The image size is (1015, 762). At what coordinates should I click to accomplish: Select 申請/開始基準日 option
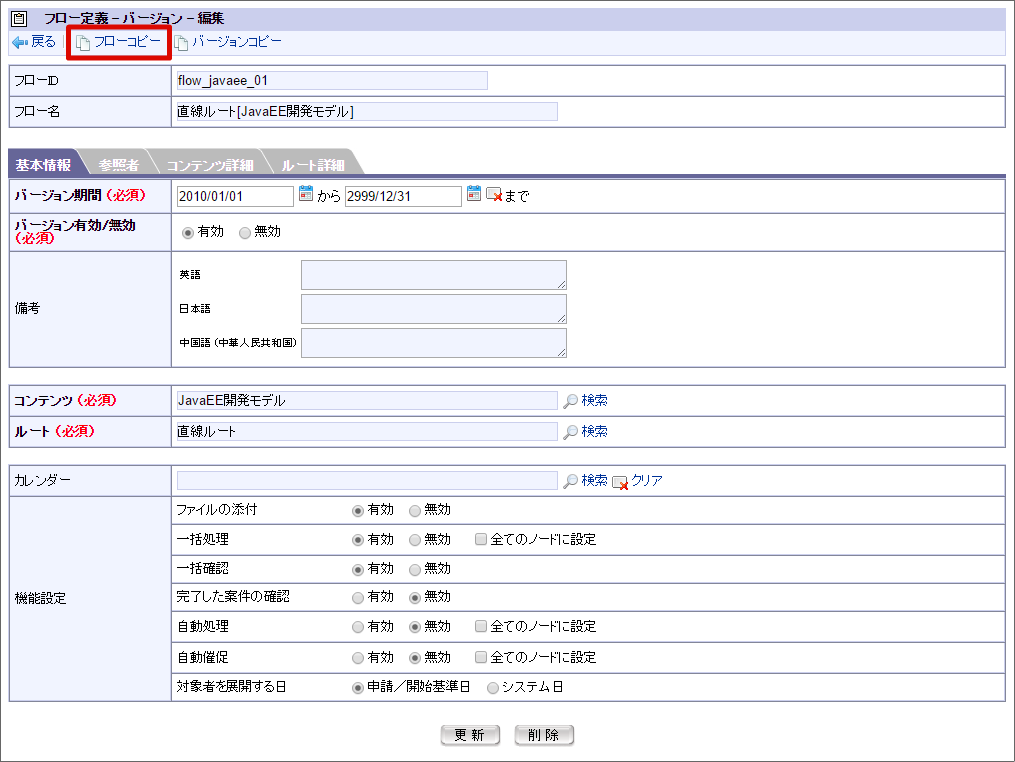click(357, 688)
